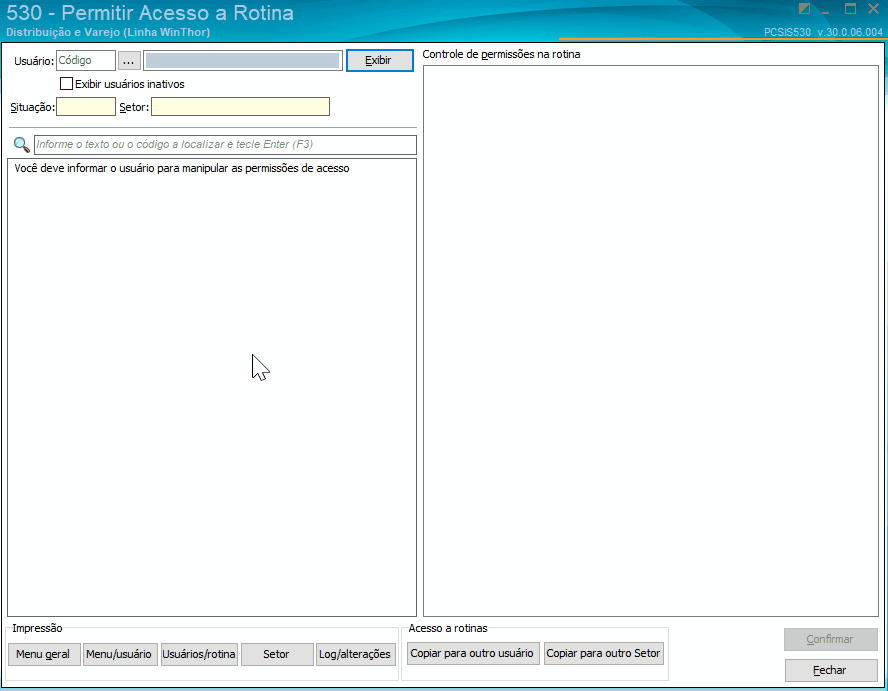Print the Menu geral report

click(x=44, y=654)
